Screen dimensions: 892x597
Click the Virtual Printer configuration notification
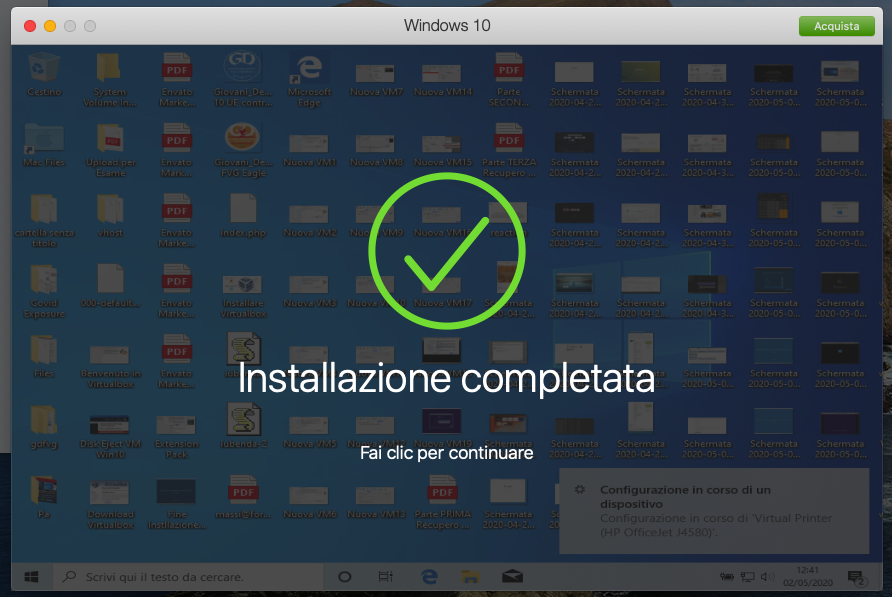click(x=714, y=511)
